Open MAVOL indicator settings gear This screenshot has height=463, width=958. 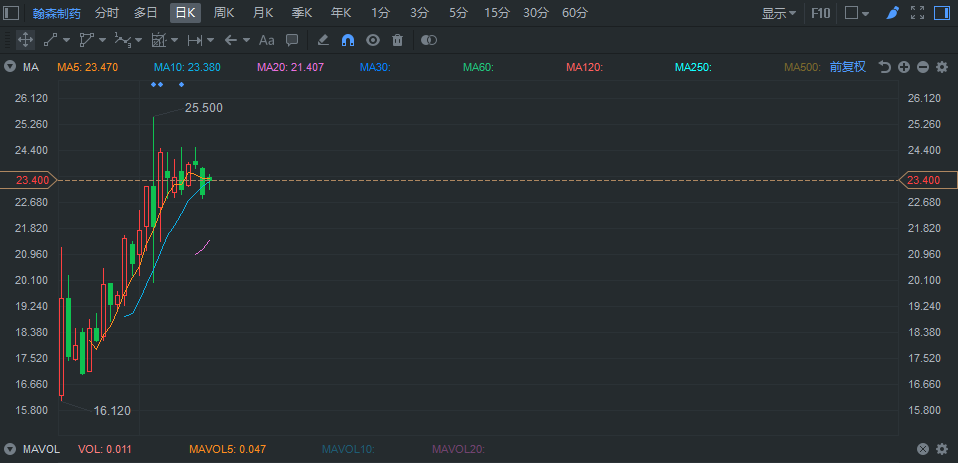tap(942, 450)
